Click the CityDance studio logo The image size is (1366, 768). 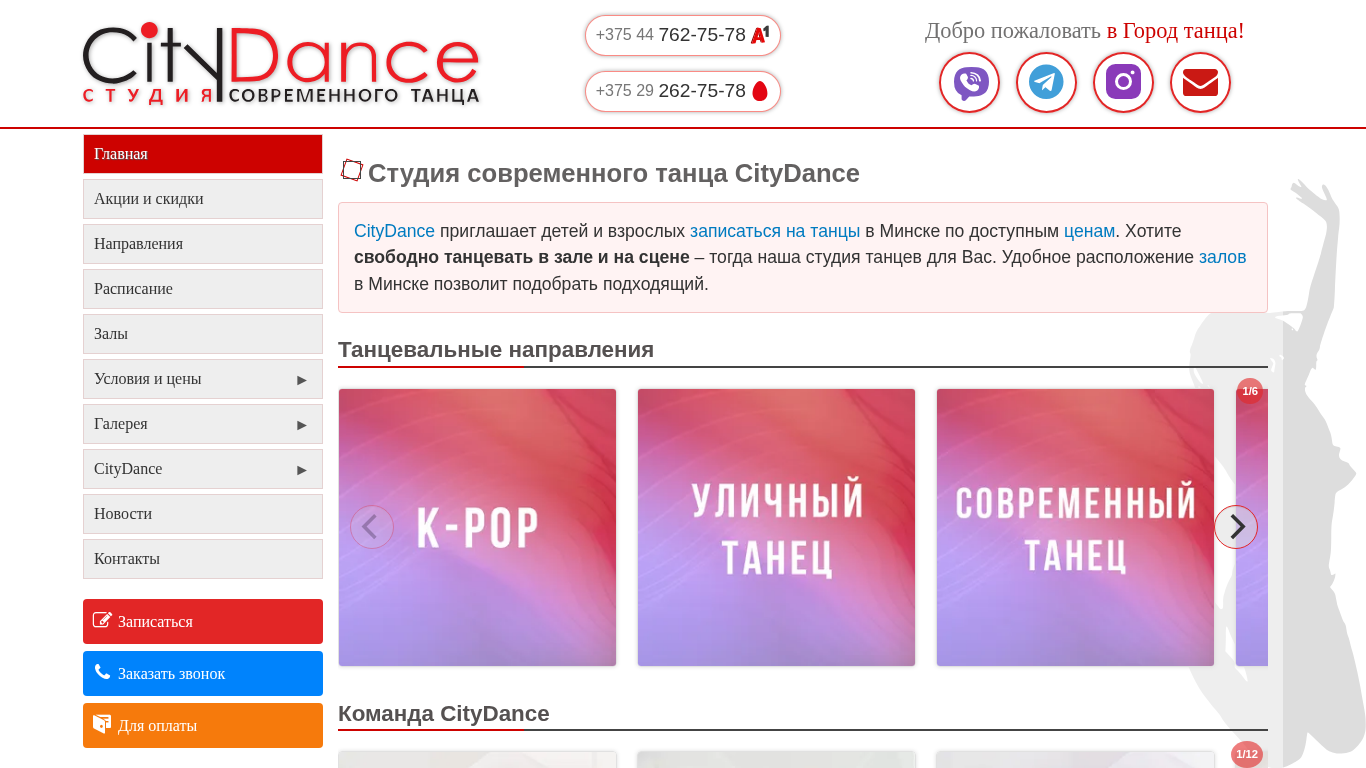pos(281,64)
